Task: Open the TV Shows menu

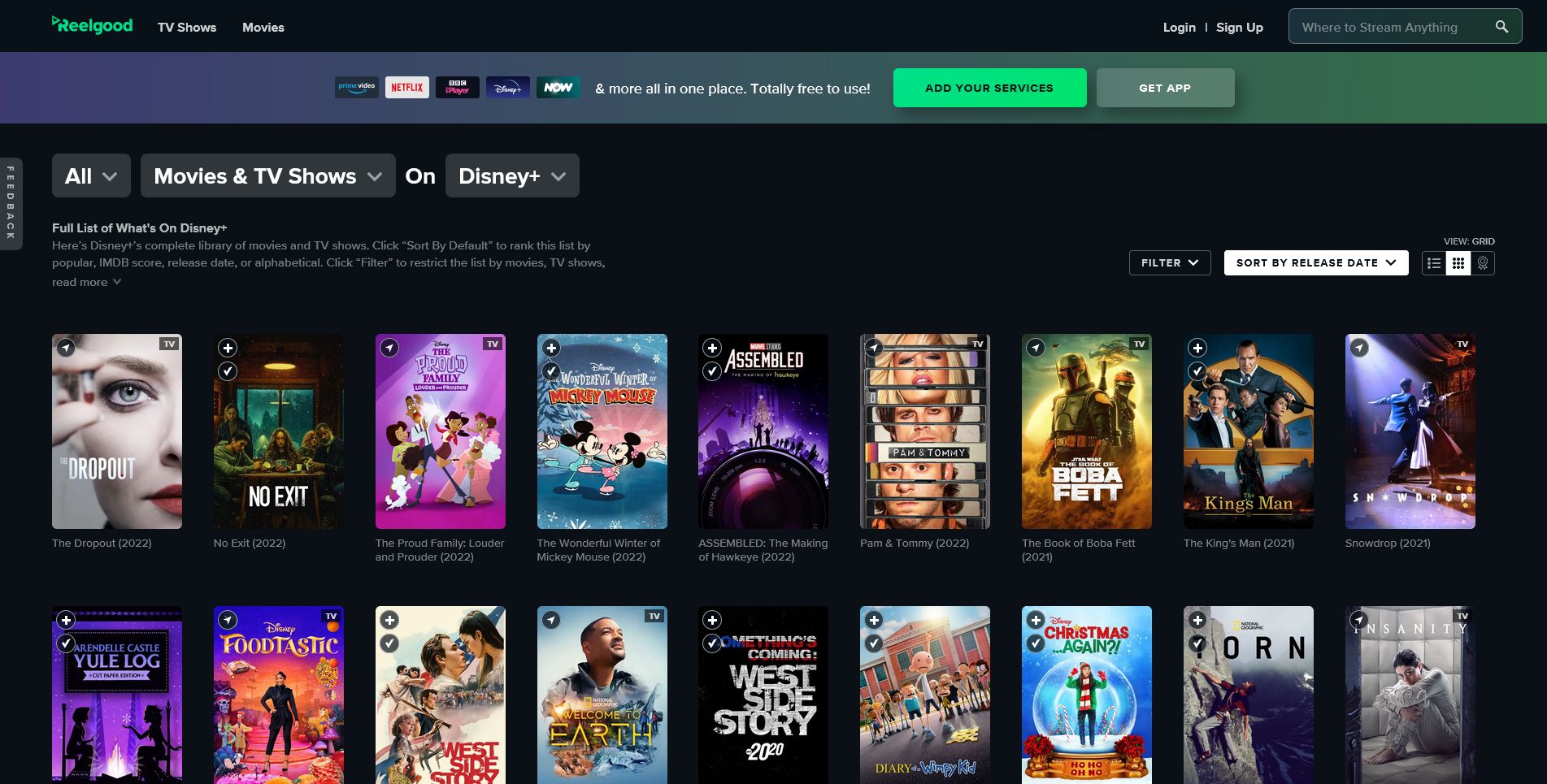Action: tap(186, 27)
